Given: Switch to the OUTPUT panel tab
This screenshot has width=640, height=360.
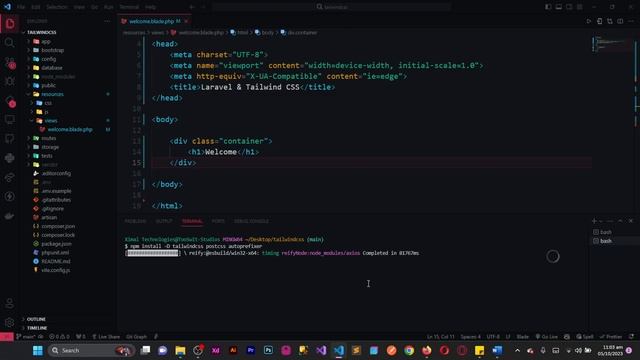Looking at the screenshot, I should coord(164,221).
